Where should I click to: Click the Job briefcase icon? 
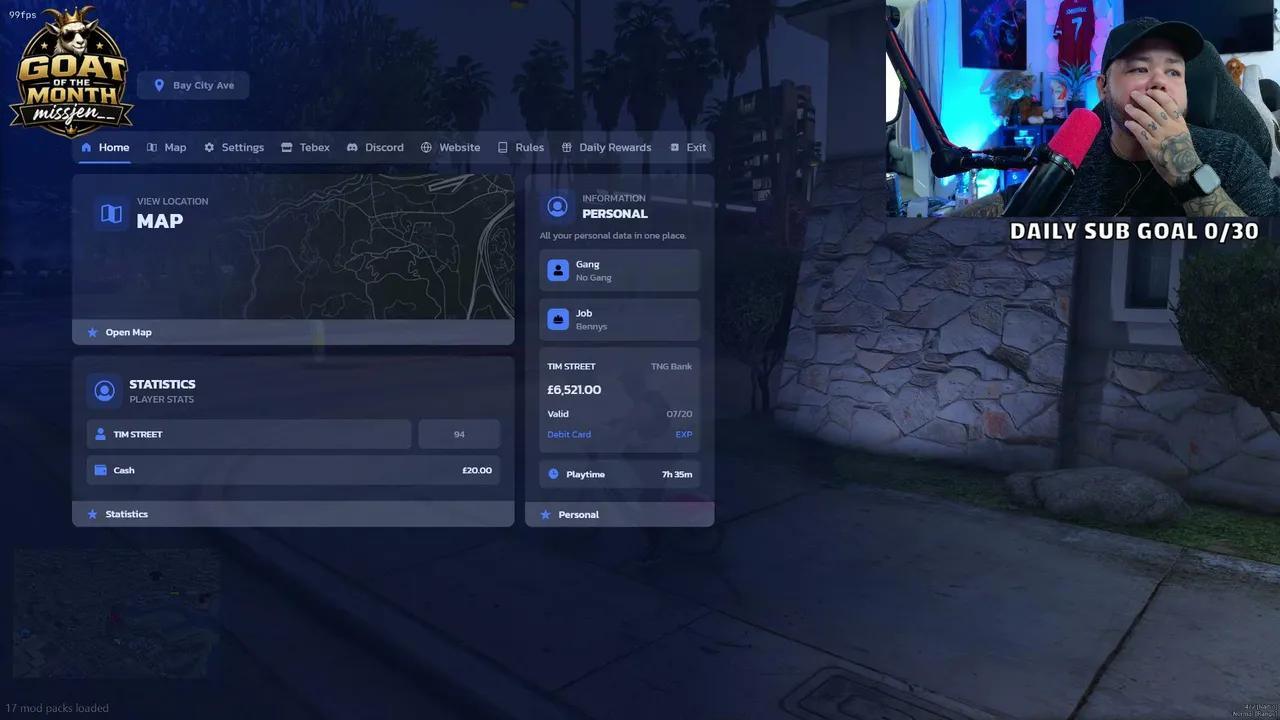(558, 319)
